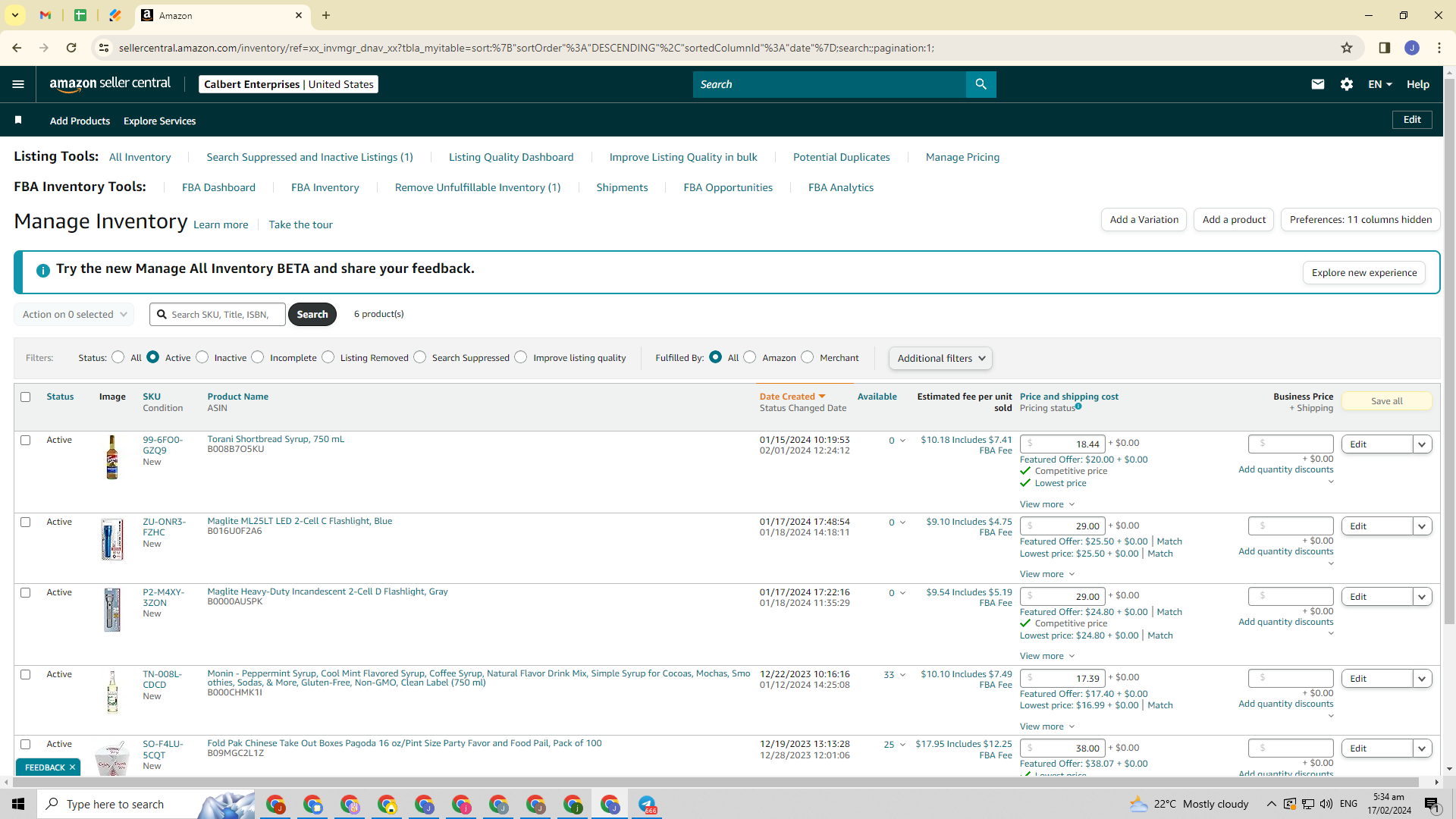Edit the Torani Syrup price field 18.44
The image size is (1456, 819).
click(1062, 444)
